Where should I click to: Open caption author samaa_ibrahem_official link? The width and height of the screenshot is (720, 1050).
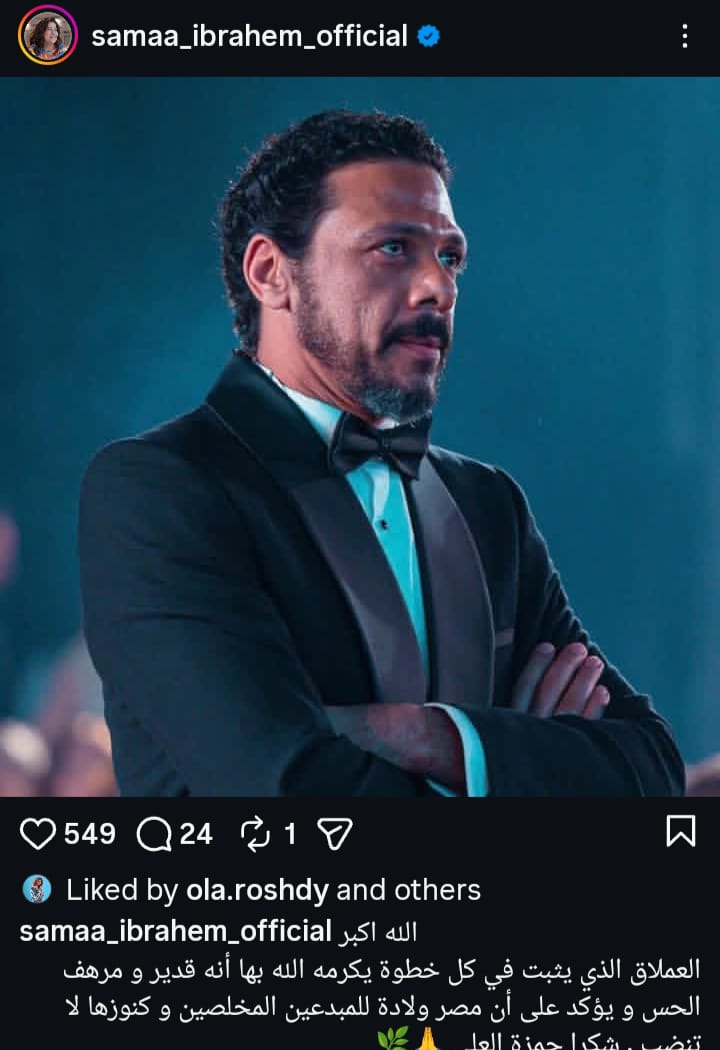coord(175,931)
